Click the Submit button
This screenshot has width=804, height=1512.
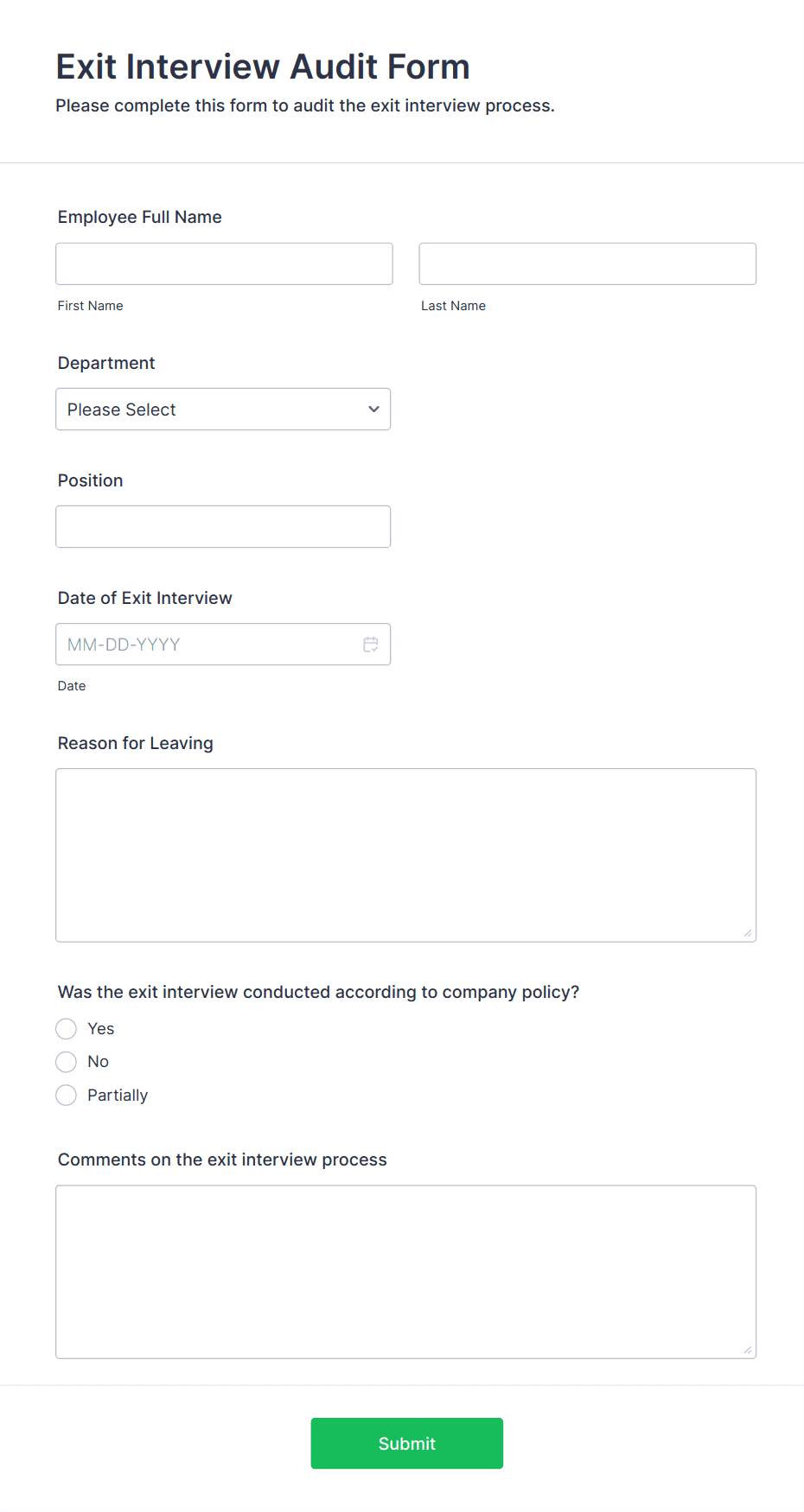[x=406, y=1443]
